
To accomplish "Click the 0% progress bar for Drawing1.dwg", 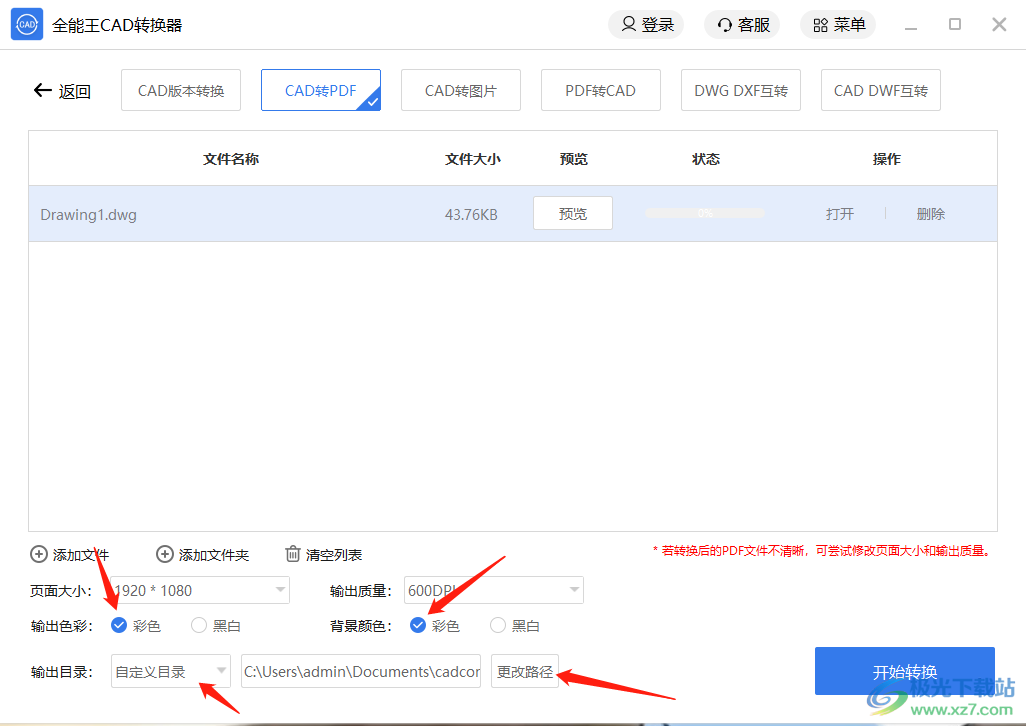I will click(x=705, y=213).
